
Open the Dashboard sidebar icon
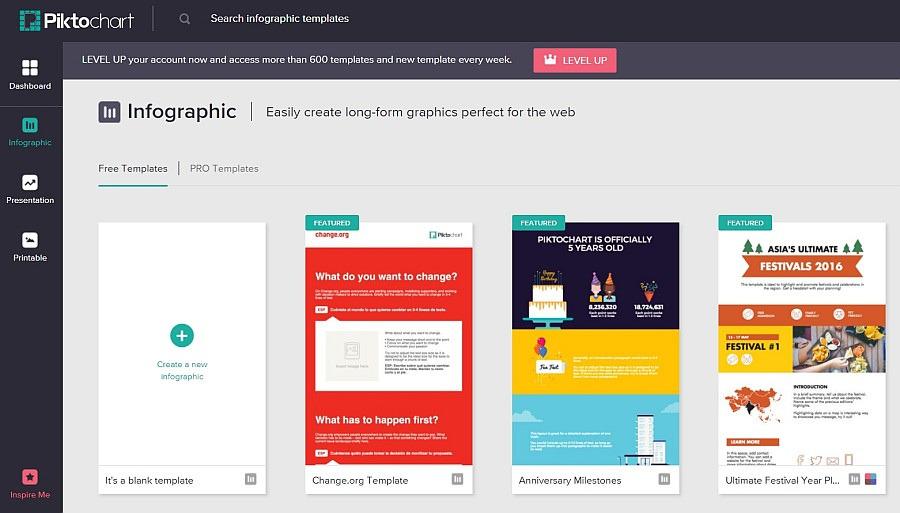30,68
